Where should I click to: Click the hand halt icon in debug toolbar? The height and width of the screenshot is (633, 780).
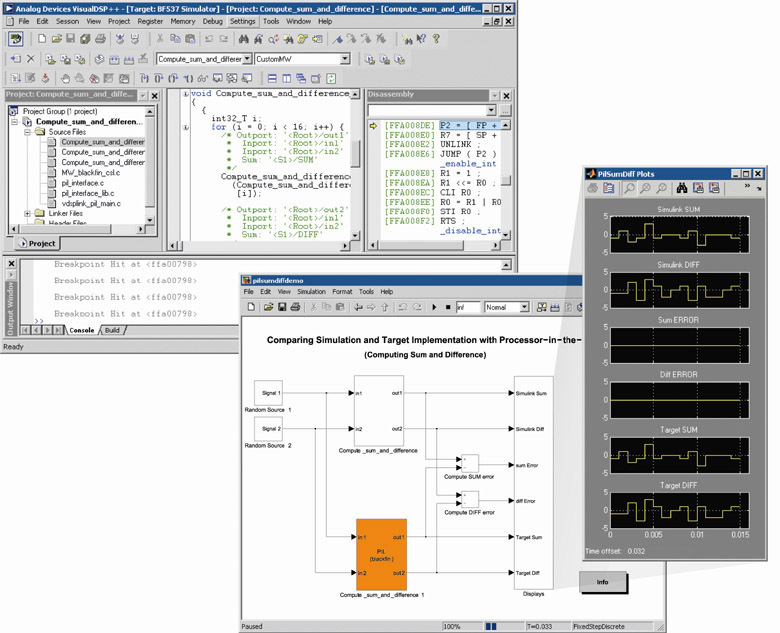coord(65,78)
